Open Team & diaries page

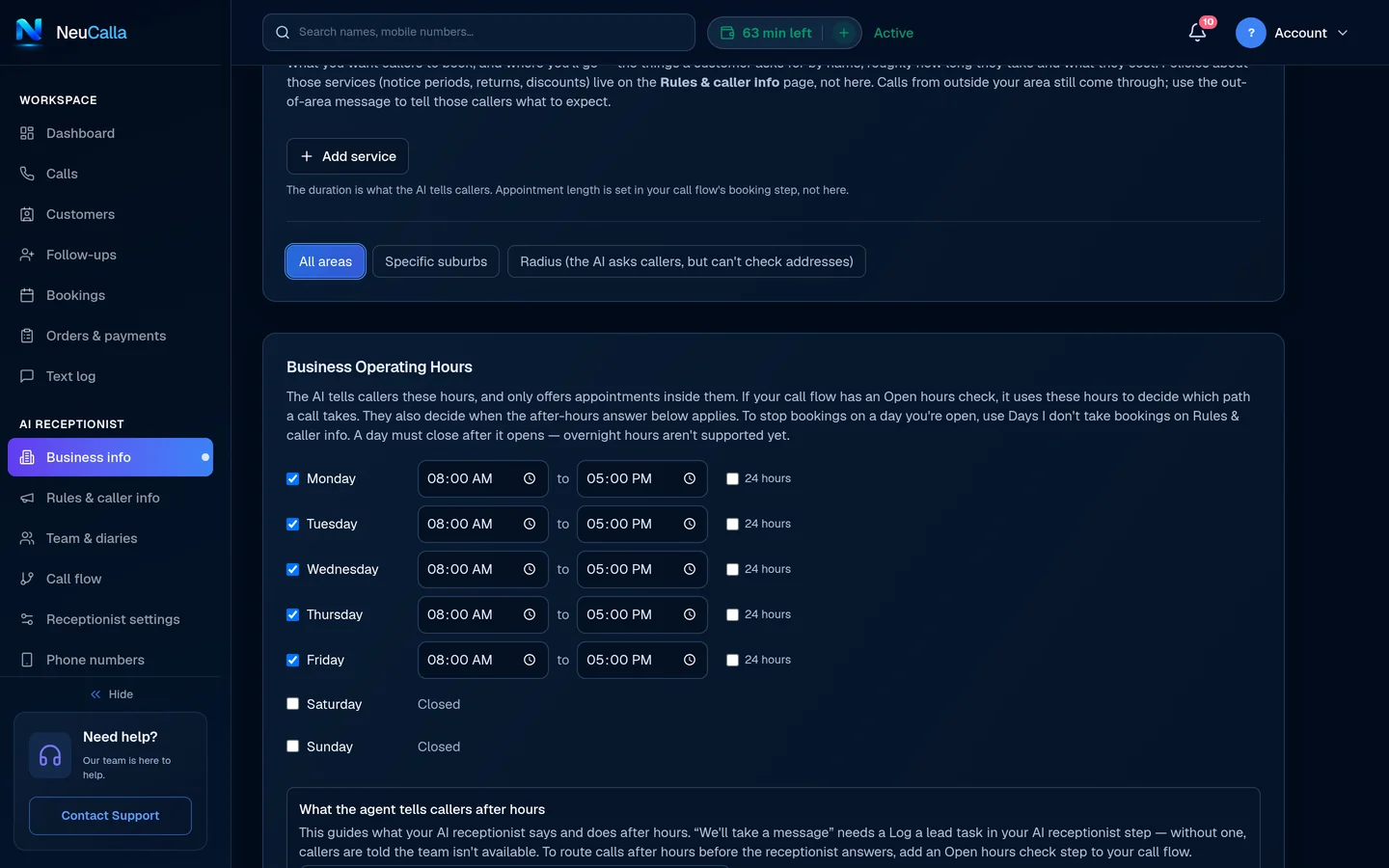click(110, 538)
